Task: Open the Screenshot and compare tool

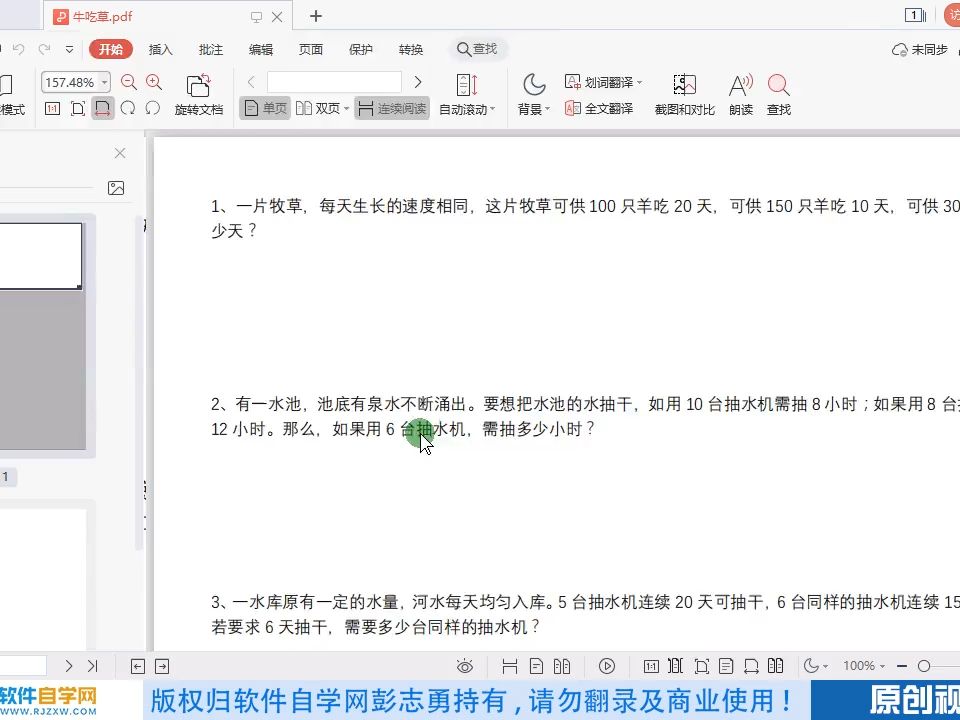Action: coord(684,95)
